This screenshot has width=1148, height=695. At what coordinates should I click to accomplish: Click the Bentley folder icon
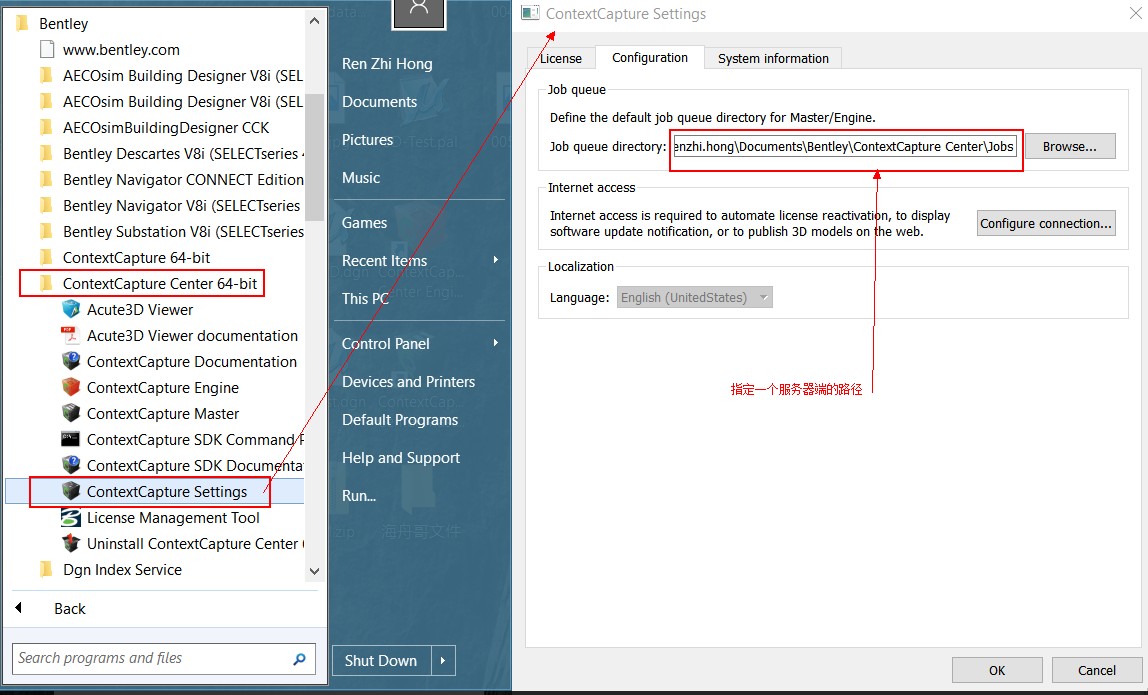23,23
